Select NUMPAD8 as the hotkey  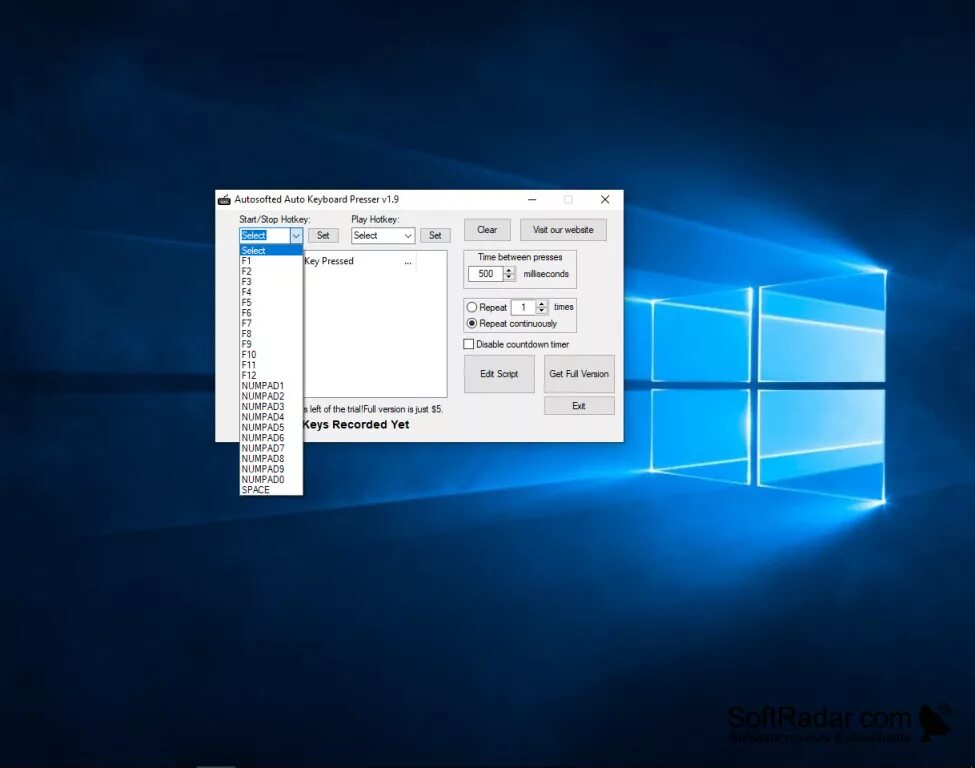point(271,458)
